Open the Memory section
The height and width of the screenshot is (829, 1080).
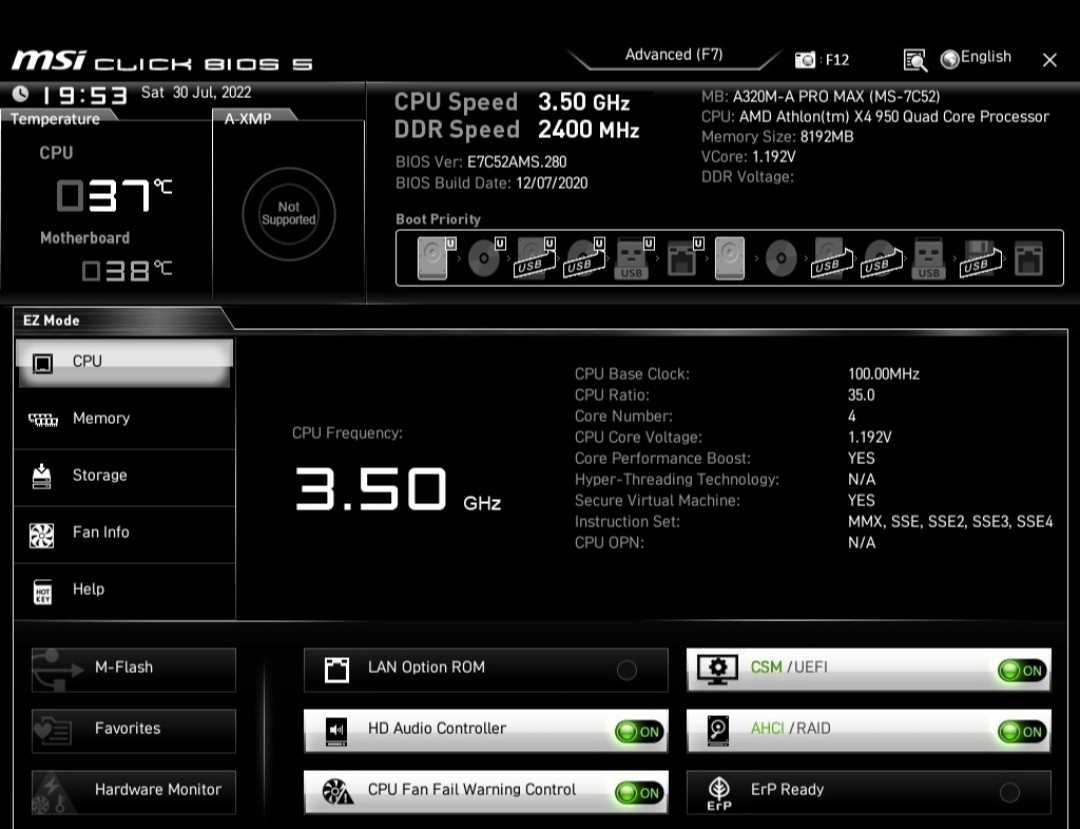[125, 419]
